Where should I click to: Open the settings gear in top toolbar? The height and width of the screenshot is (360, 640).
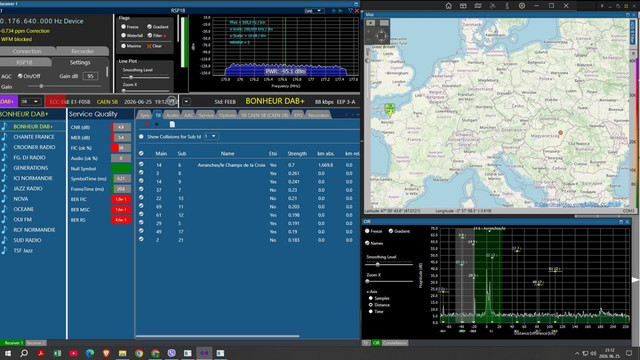(x=522, y=6)
